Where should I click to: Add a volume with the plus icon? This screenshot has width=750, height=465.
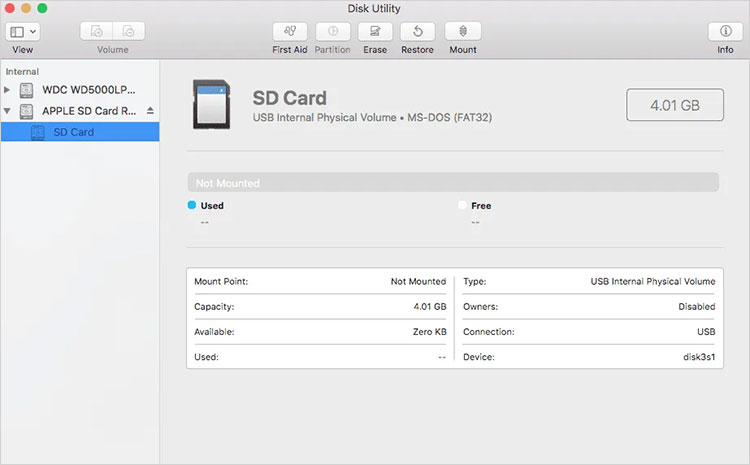coord(98,32)
